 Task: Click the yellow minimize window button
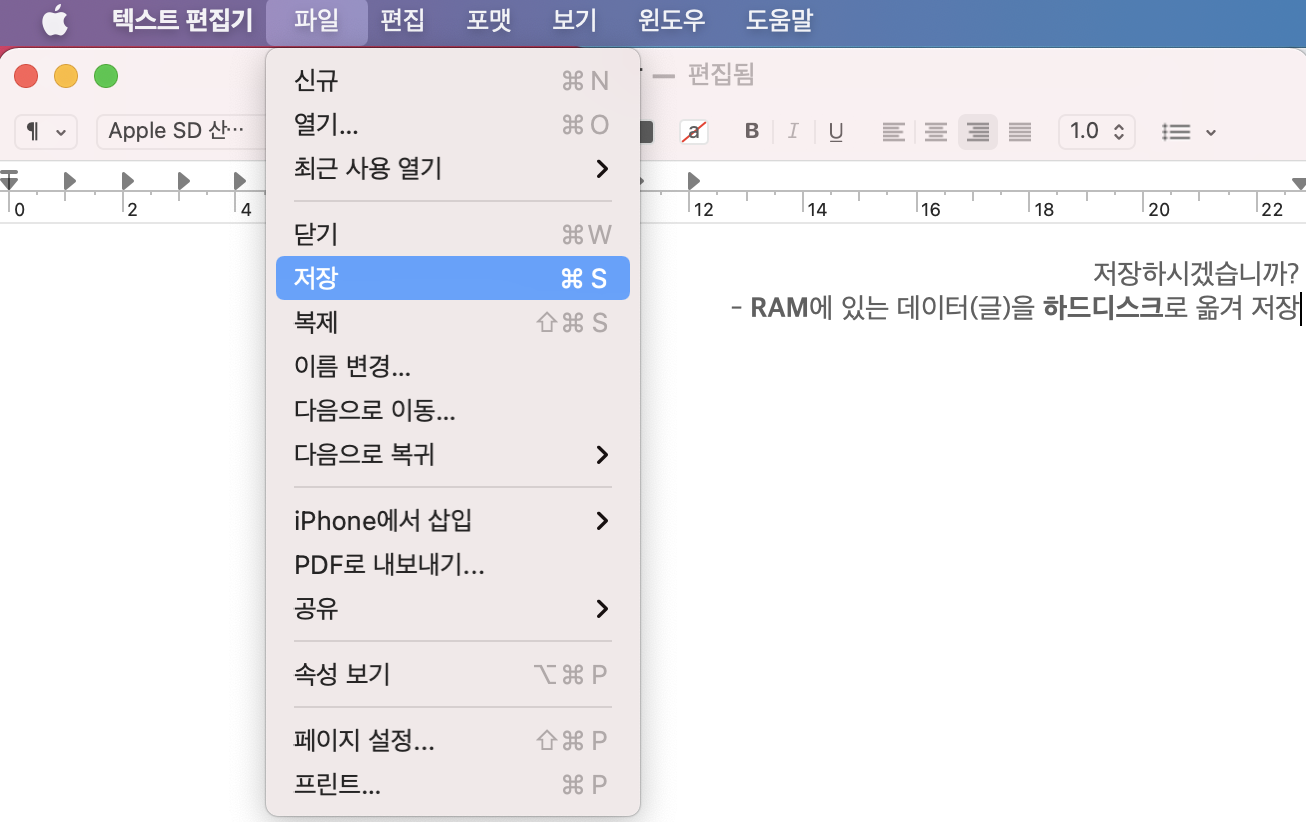click(66, 76)
